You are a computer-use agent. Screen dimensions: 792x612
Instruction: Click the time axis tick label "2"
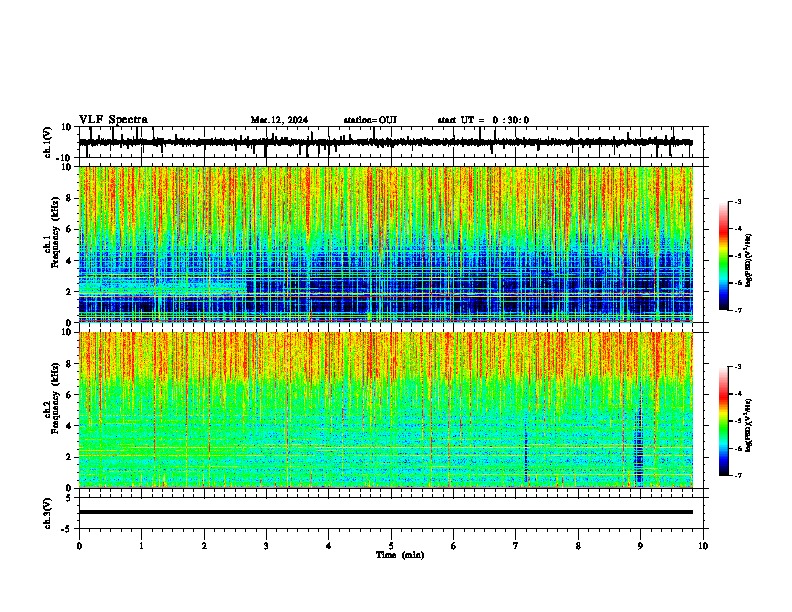pos(204,546)
